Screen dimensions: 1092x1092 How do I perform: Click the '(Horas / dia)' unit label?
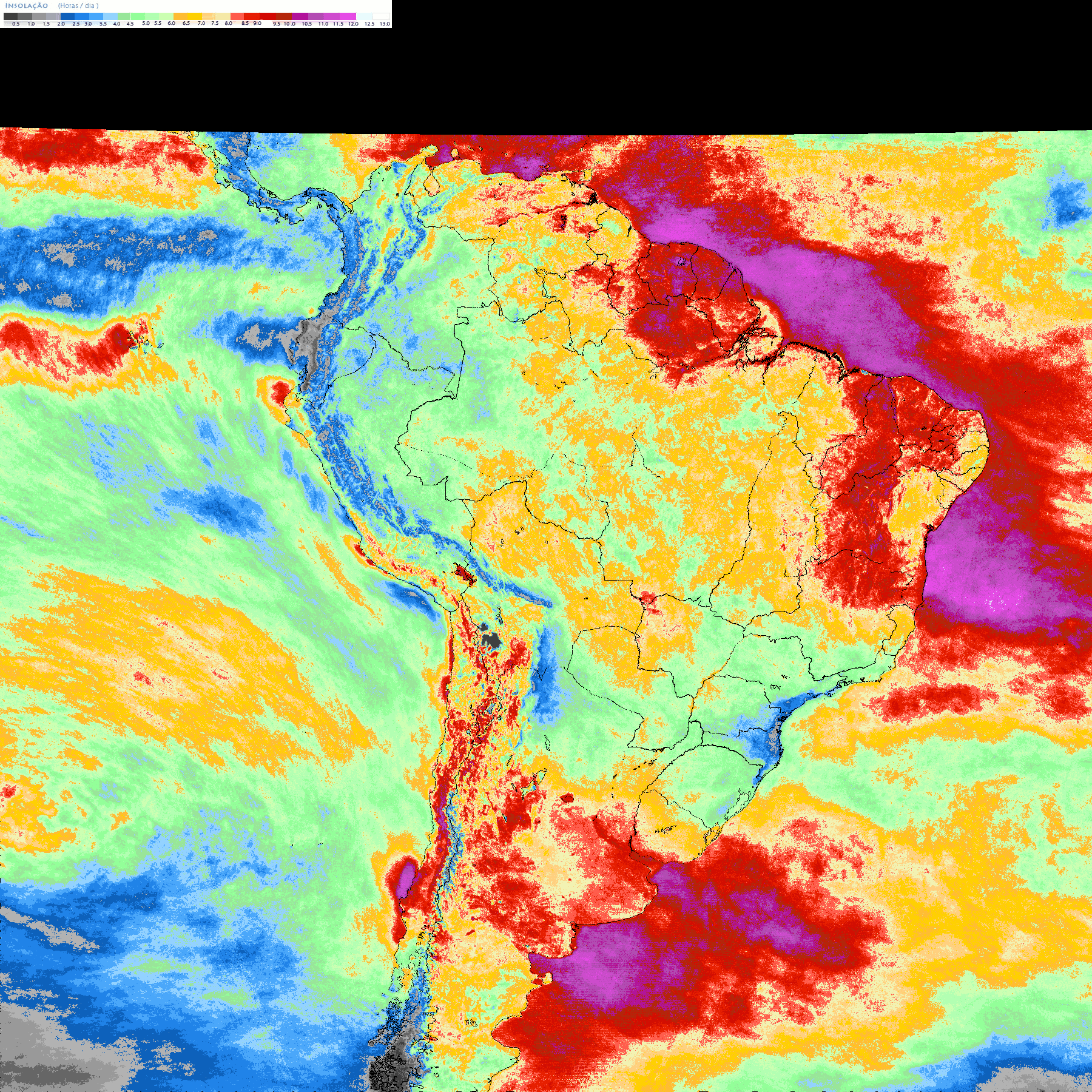point(78,5)
